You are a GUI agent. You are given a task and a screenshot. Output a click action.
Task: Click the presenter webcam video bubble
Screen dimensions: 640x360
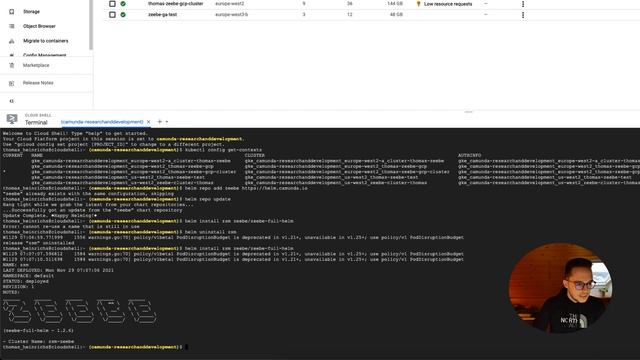(560, 288)
